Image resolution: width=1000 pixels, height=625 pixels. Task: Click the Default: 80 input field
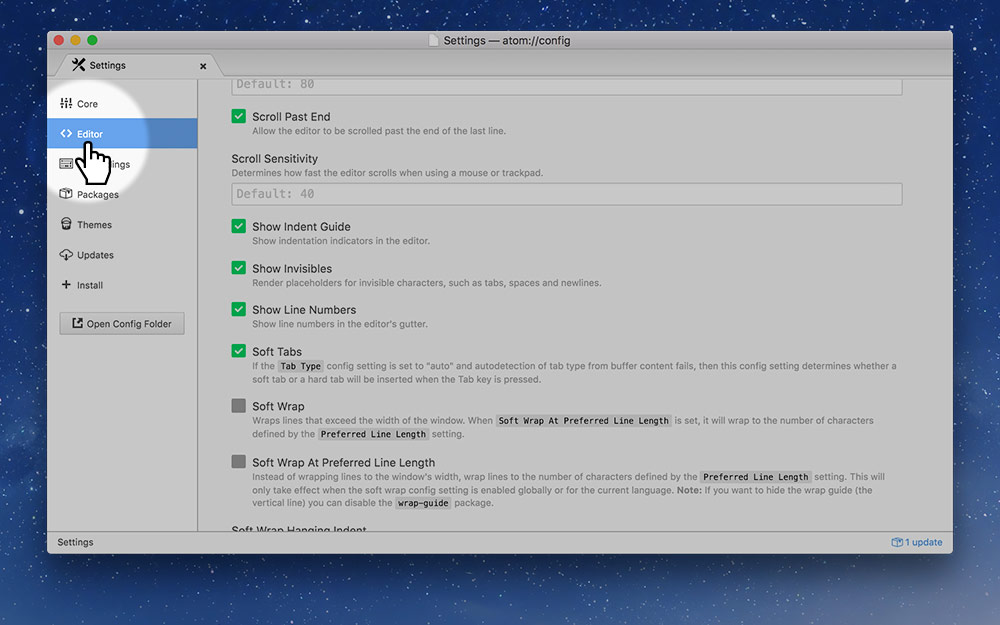(566, 86)
